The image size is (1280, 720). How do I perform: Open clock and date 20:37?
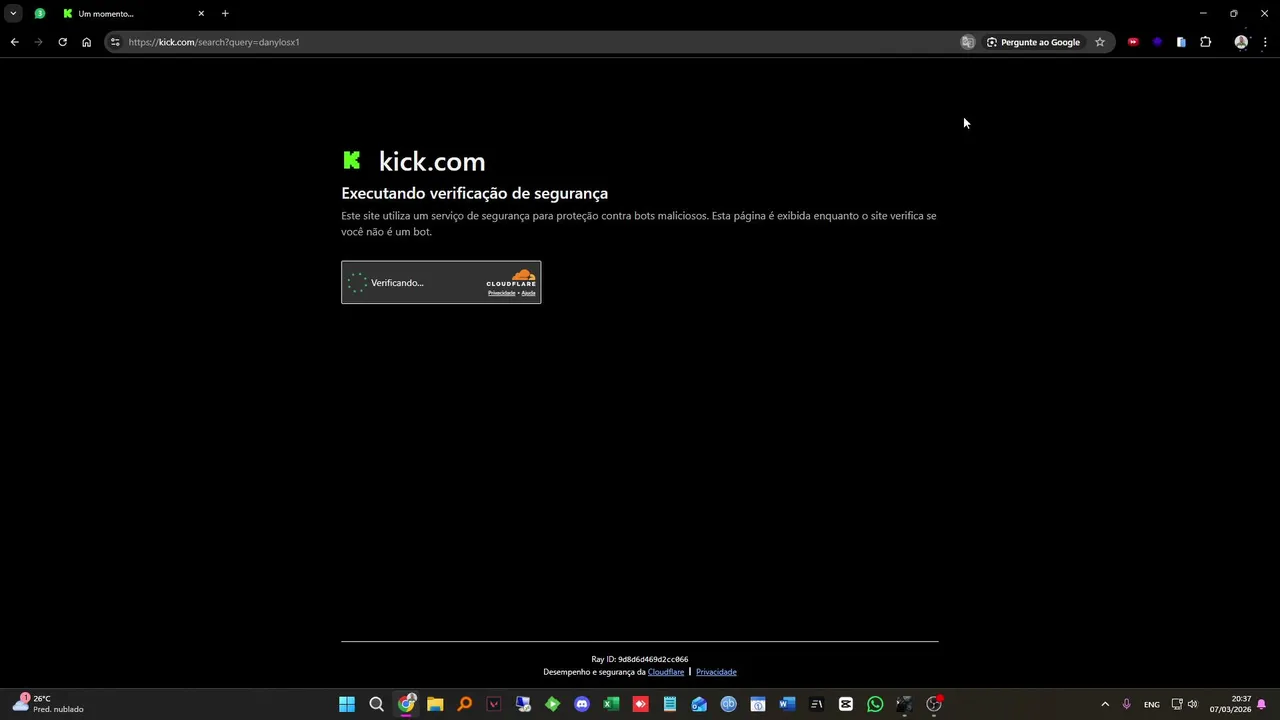[x=1230, y=704]
